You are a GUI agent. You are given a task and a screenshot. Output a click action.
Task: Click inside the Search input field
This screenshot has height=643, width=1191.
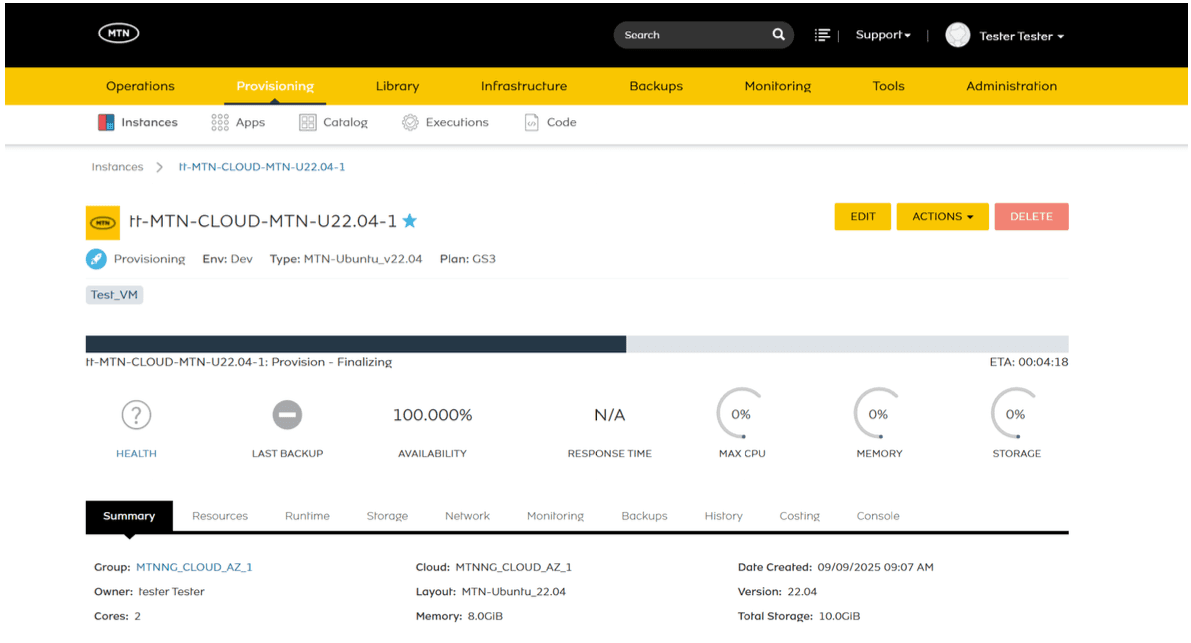tap(691, 35)
